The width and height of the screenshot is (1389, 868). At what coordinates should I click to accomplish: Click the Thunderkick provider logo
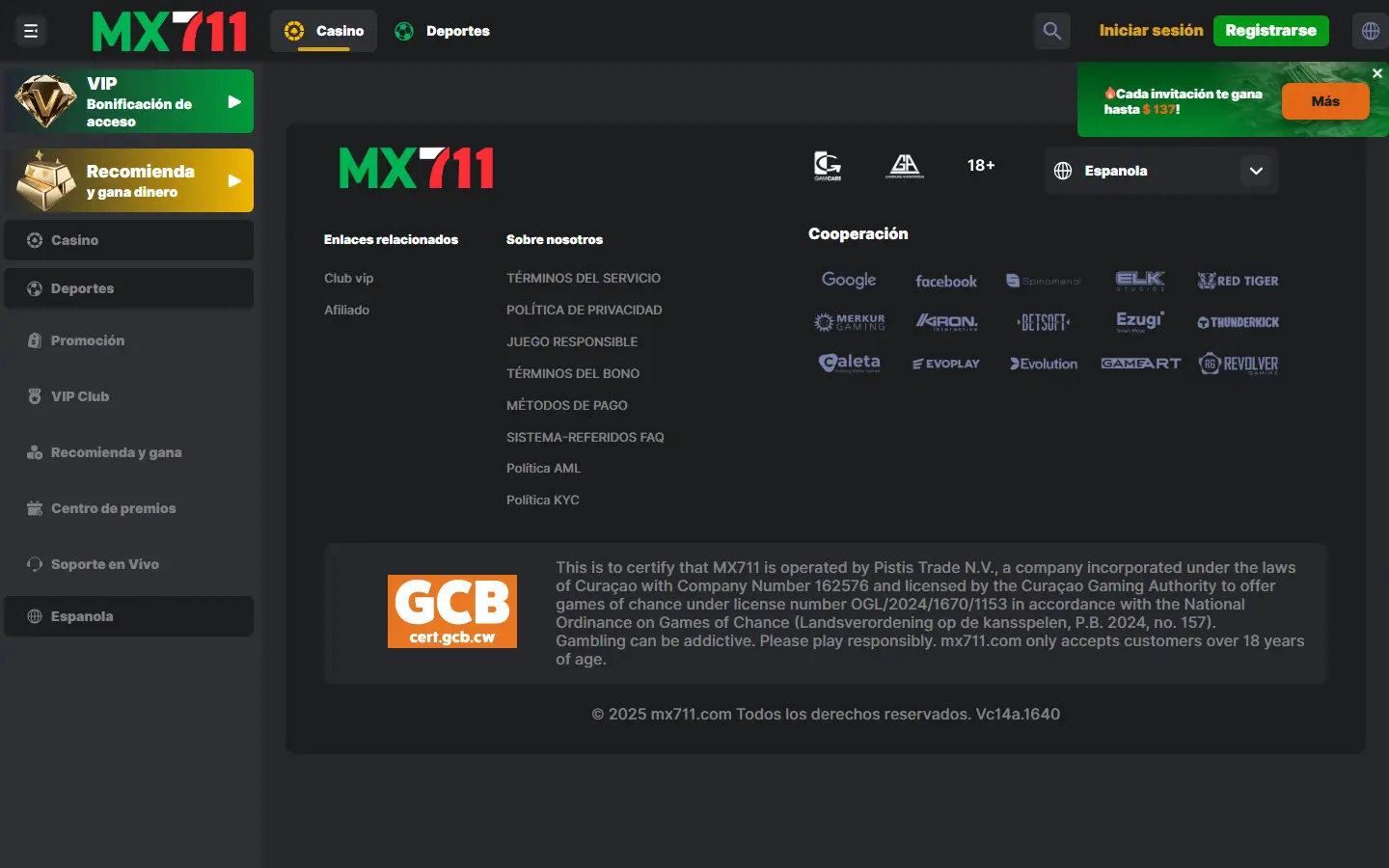1239,322
